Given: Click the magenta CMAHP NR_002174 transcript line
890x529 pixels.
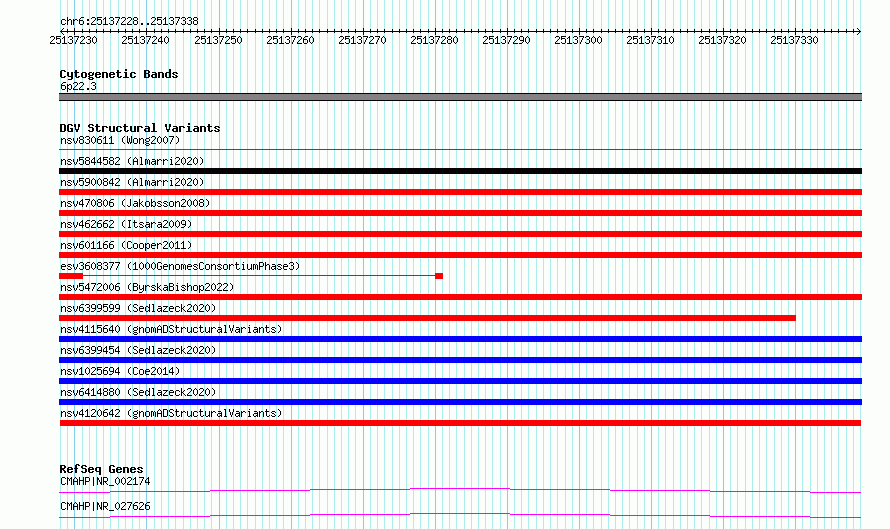Looking at the screenshot, I should pyautogui.click(x=460, y=490).
